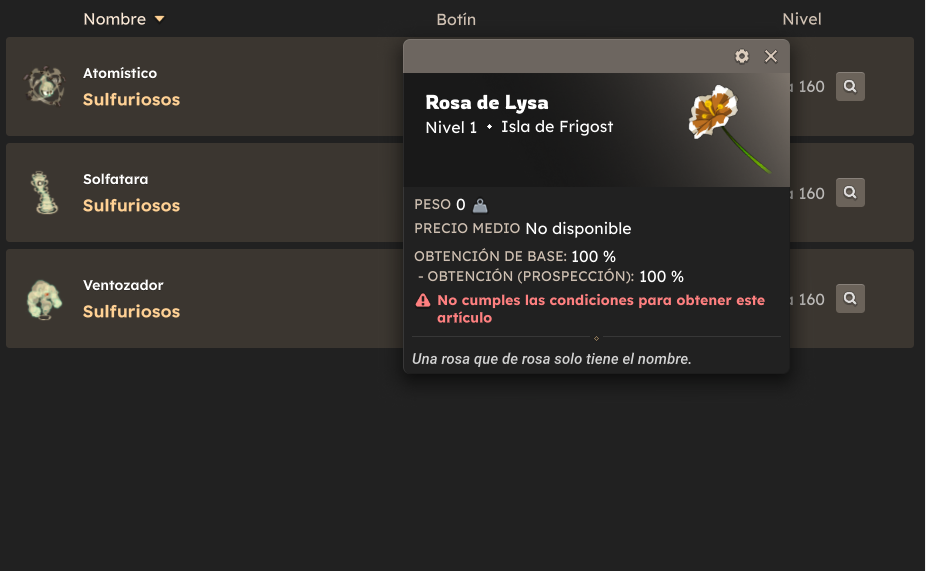Select the Solfatara monster portrait

[x=44, y=192]
